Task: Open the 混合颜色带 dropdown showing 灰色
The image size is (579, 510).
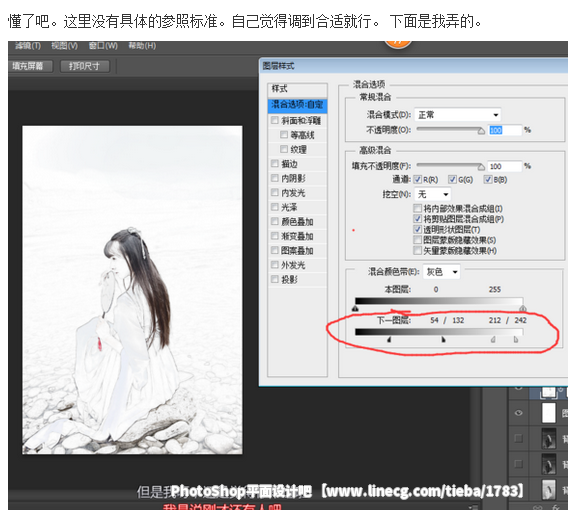Action: 442,272
